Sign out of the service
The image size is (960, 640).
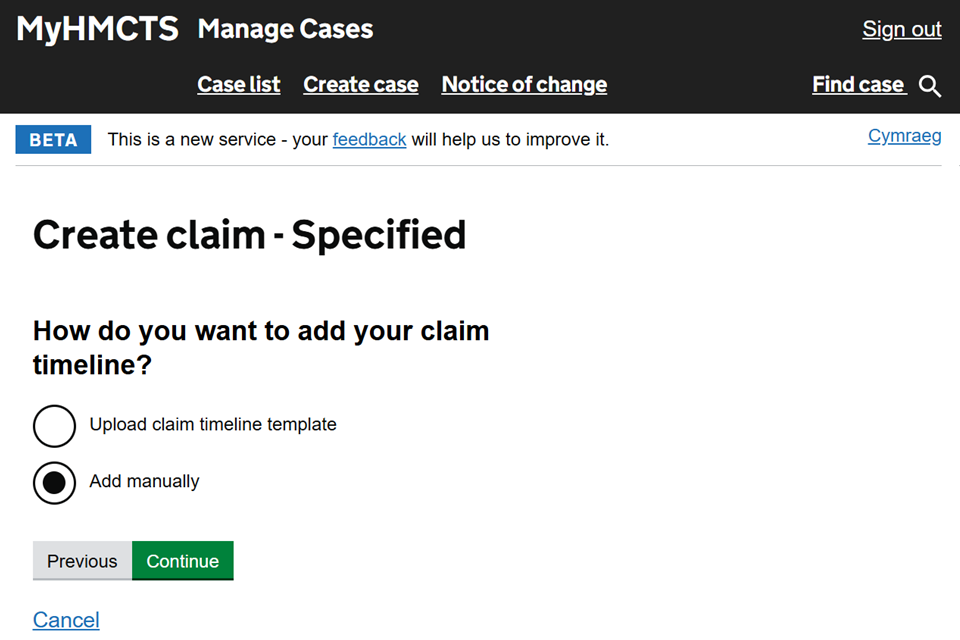tap(902, 30)
